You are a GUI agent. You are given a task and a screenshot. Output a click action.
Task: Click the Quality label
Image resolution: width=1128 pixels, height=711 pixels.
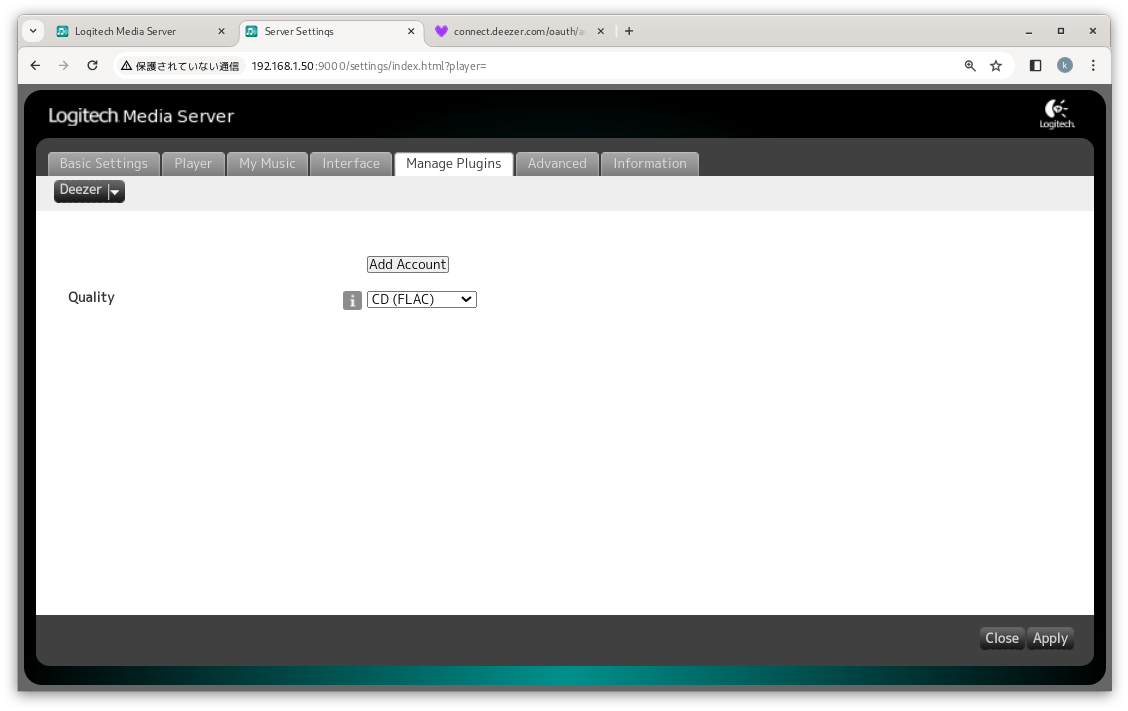(91, 297)
